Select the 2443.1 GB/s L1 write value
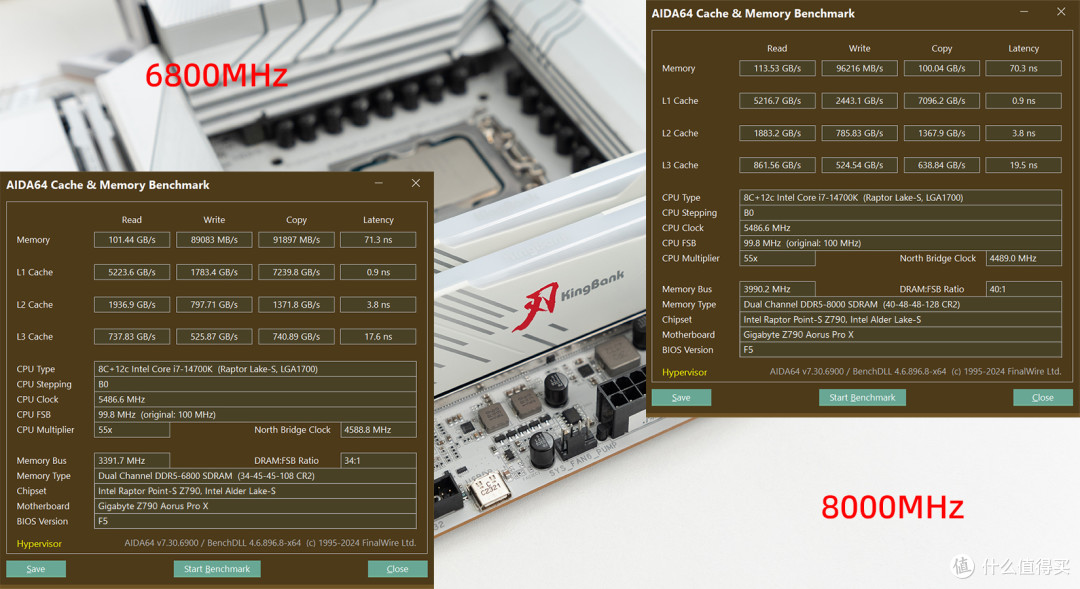This screenshot has width=1080, height=589. [x=860, y=101]
